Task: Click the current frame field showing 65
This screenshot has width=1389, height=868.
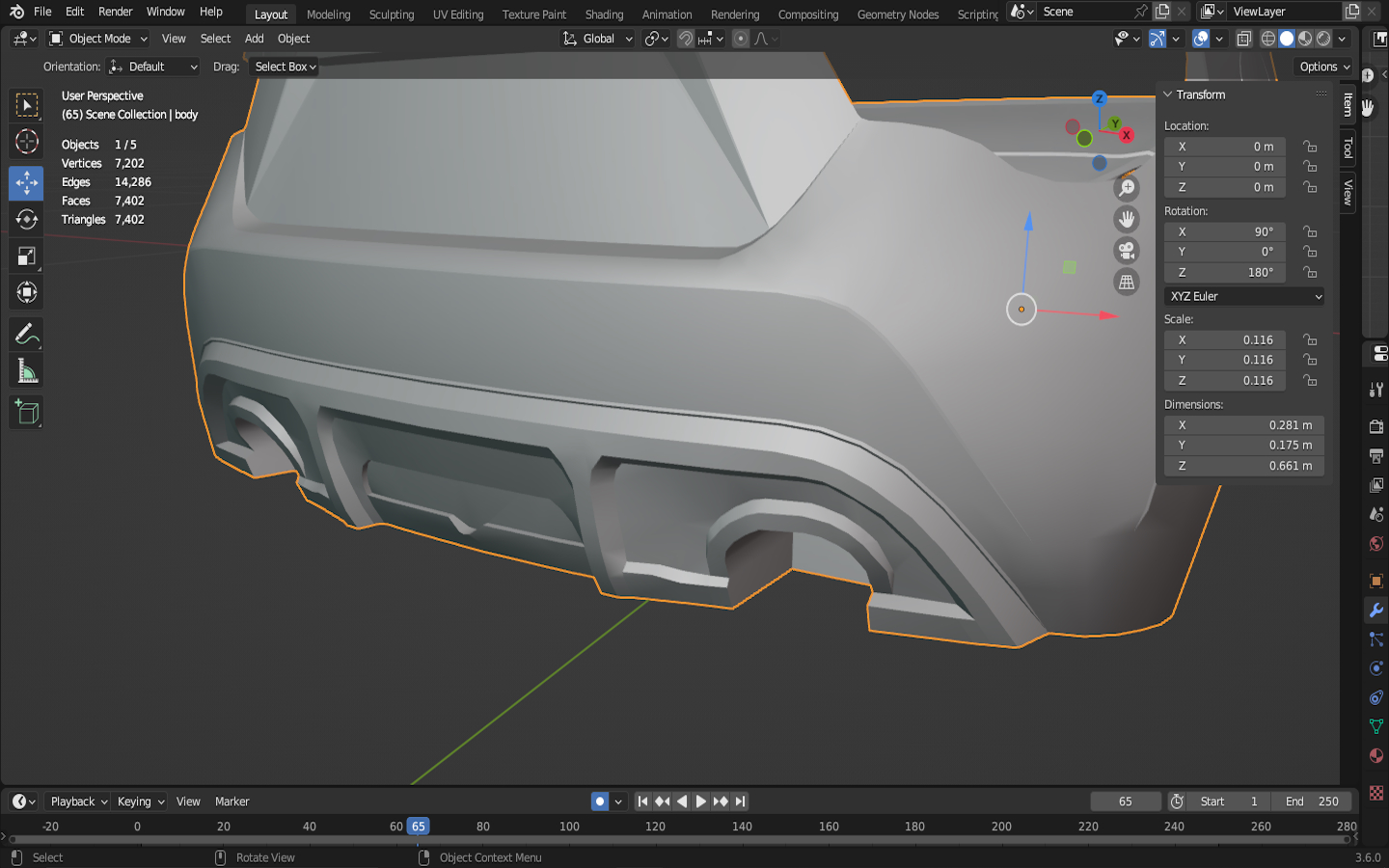Action: click(x=1126, y=801)
